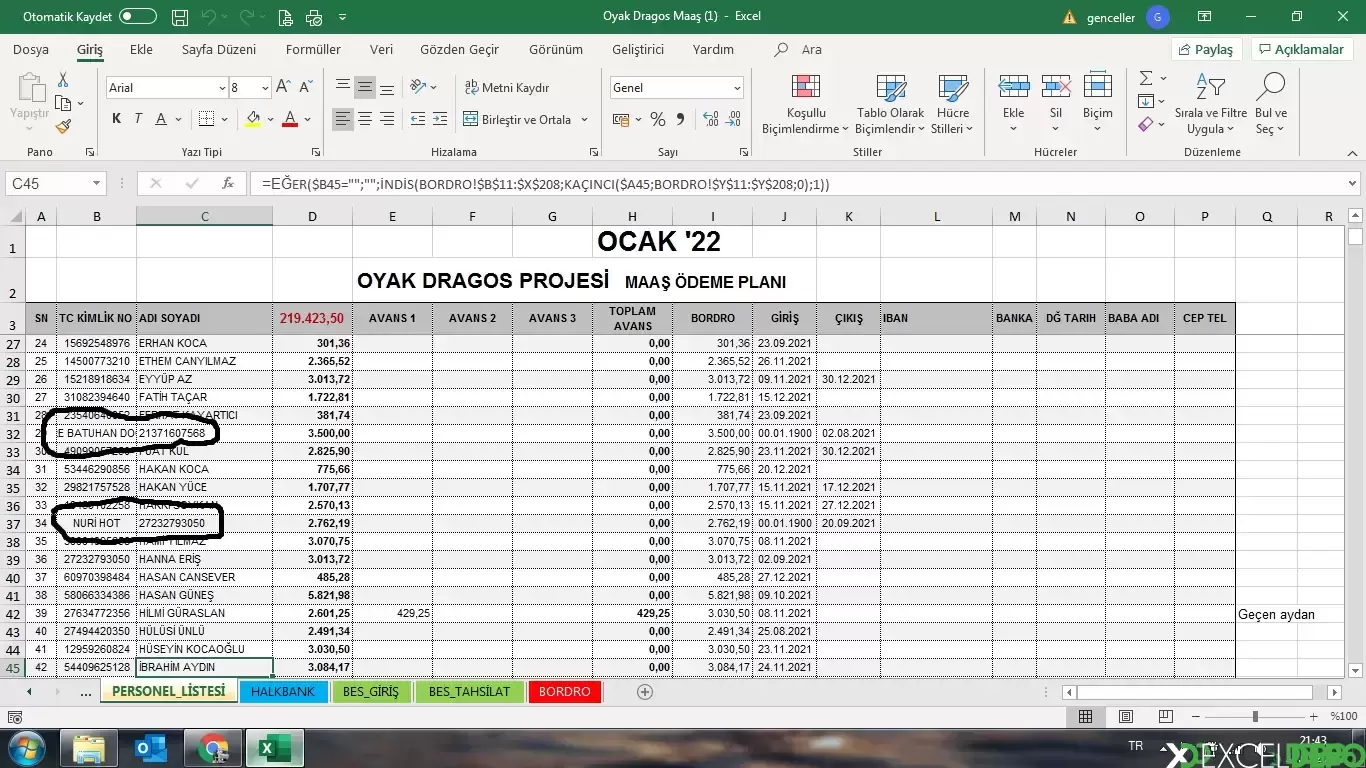Click the Format Painter brush icon
This screenshot has width=1366, height=768.
click(63, 127)
